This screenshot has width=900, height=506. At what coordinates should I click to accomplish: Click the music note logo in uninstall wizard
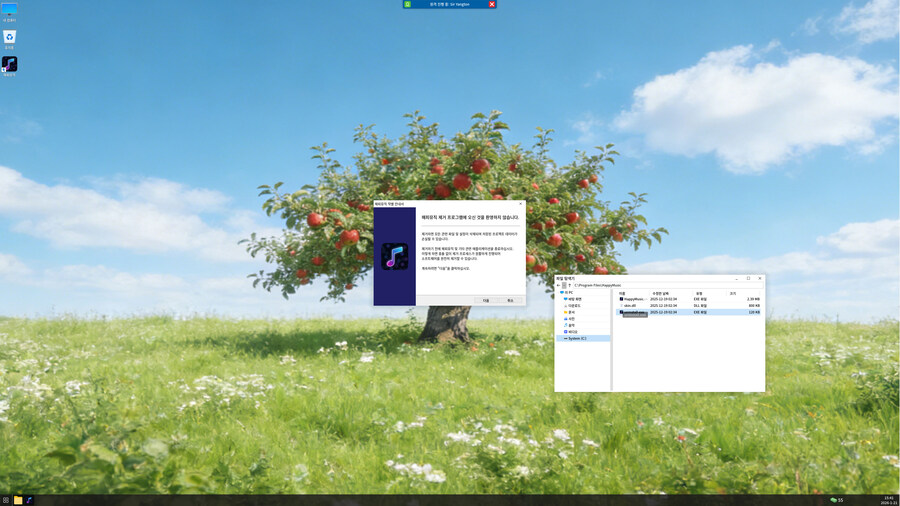click(395, 257)
